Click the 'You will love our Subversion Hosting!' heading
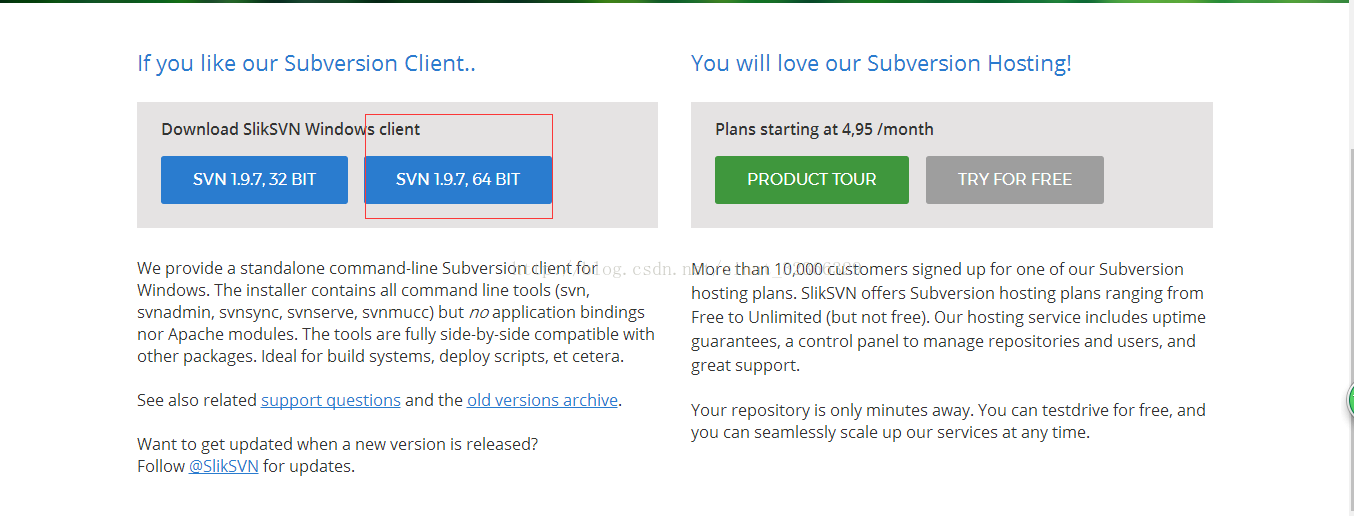The width and height of the screenshot is (1354, 516). [x=881, y=63]
